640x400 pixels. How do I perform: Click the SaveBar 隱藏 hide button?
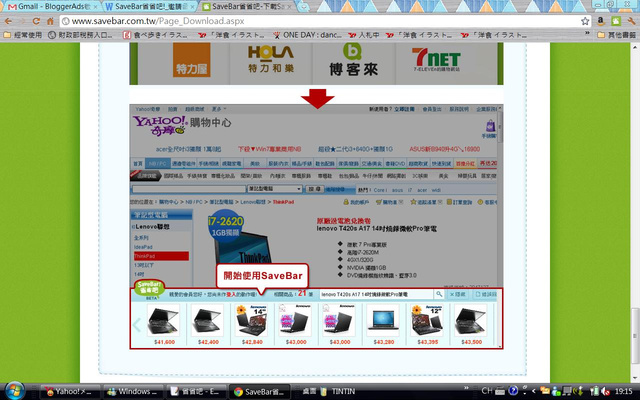[458, 294]
